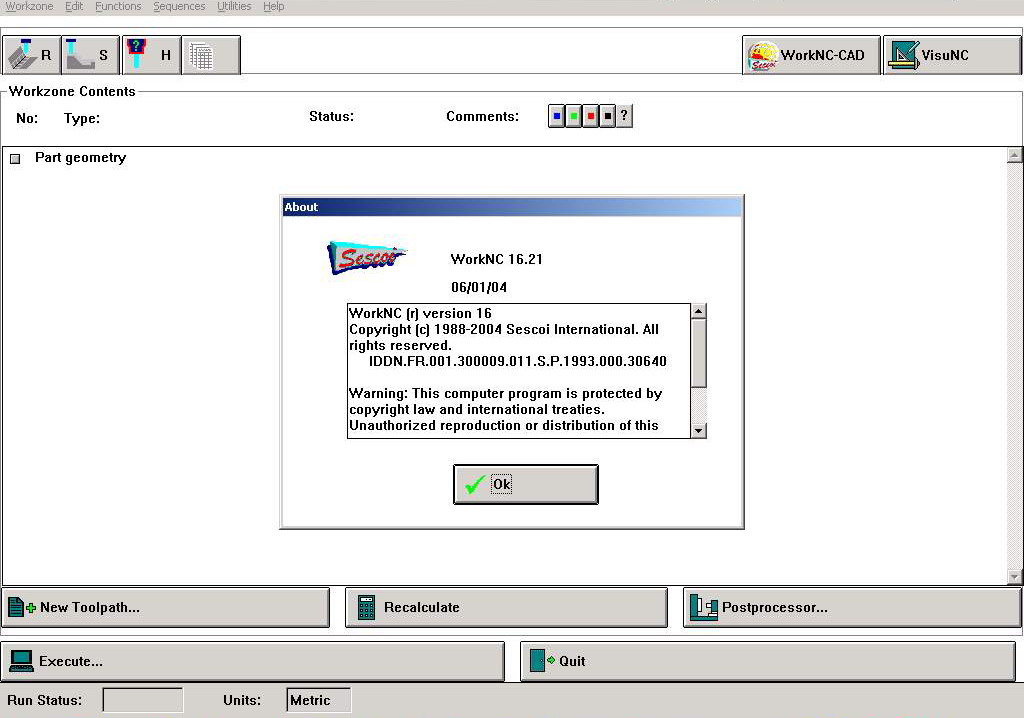Select the Part geometry row label

80,157
